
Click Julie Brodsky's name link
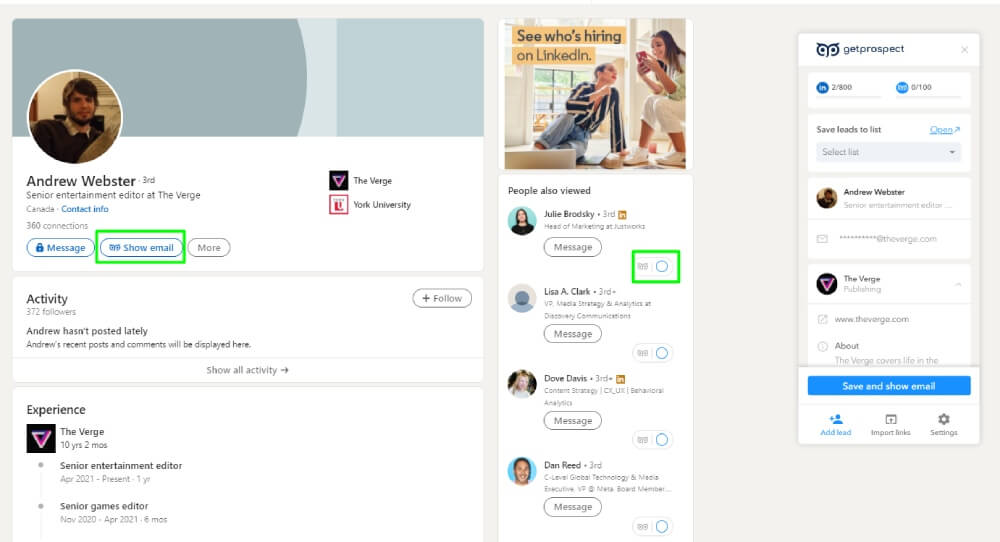tap(569, 214)
